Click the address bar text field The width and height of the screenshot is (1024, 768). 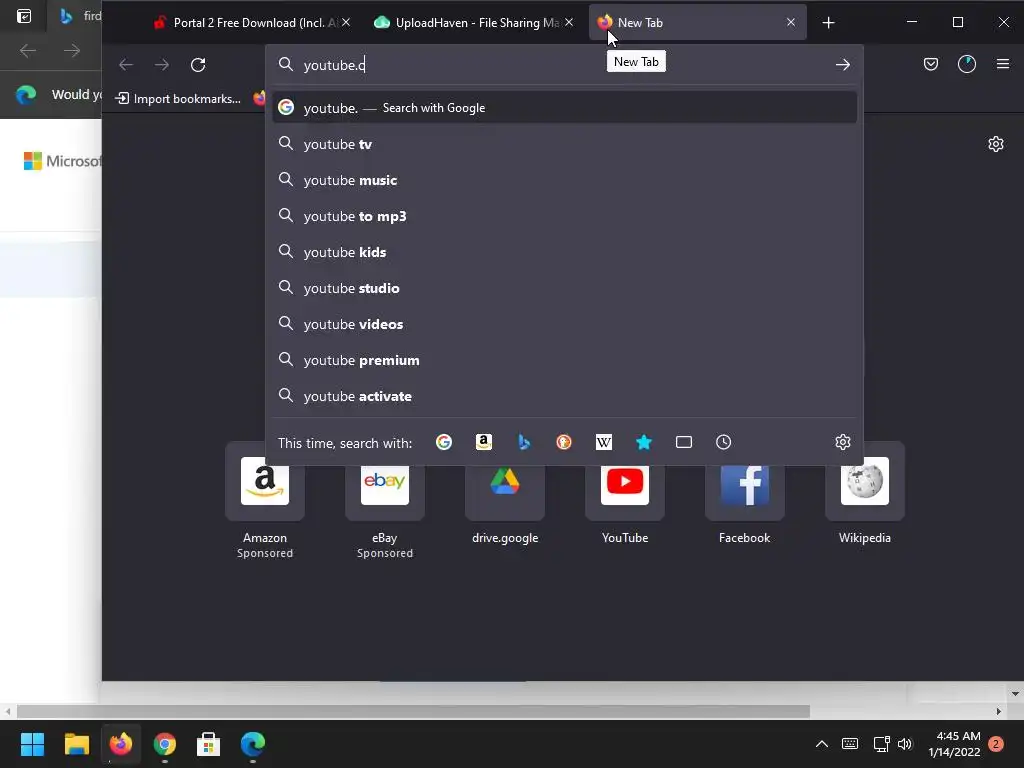coord(562,65)
